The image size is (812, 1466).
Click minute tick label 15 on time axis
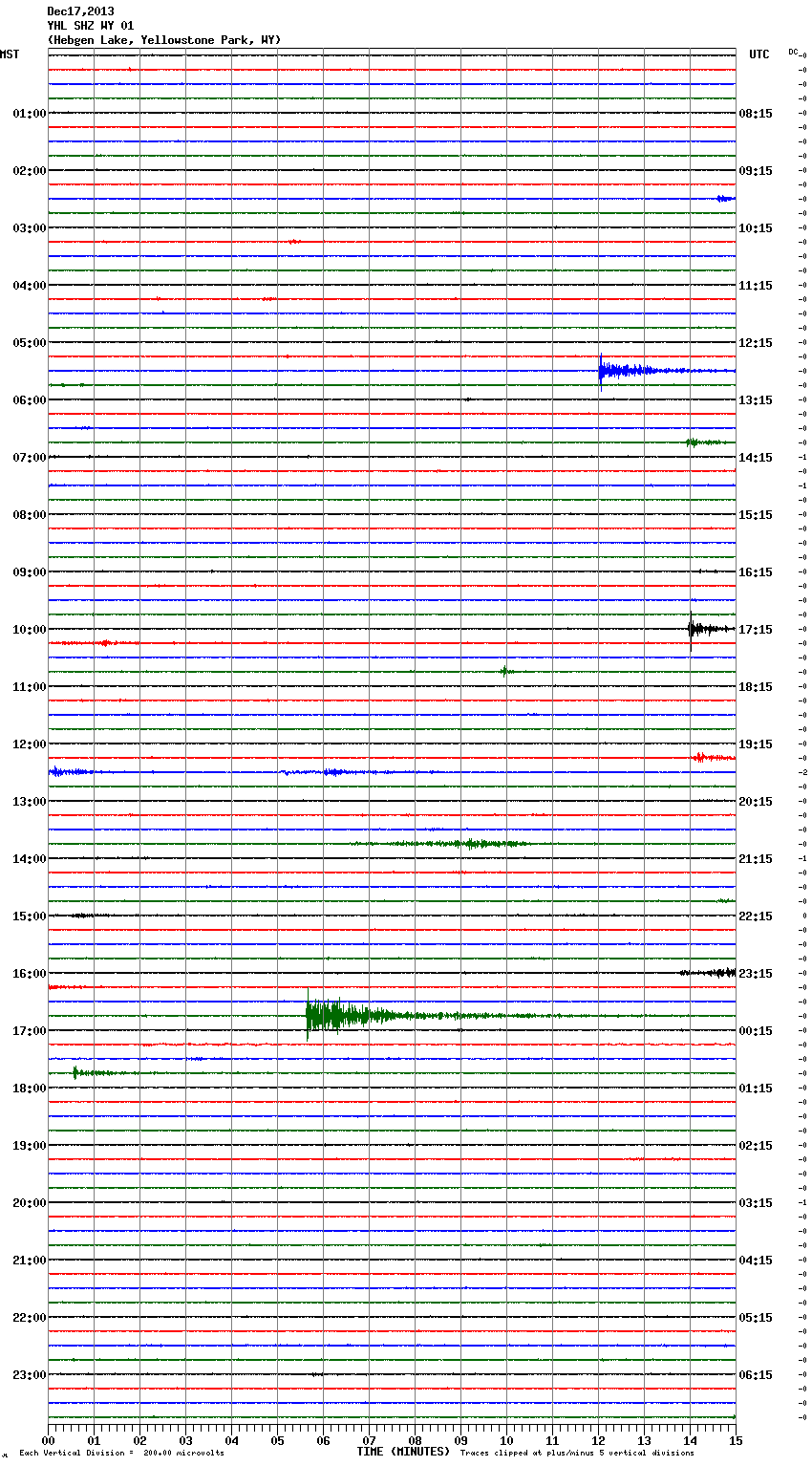(x=735, y=1440)
